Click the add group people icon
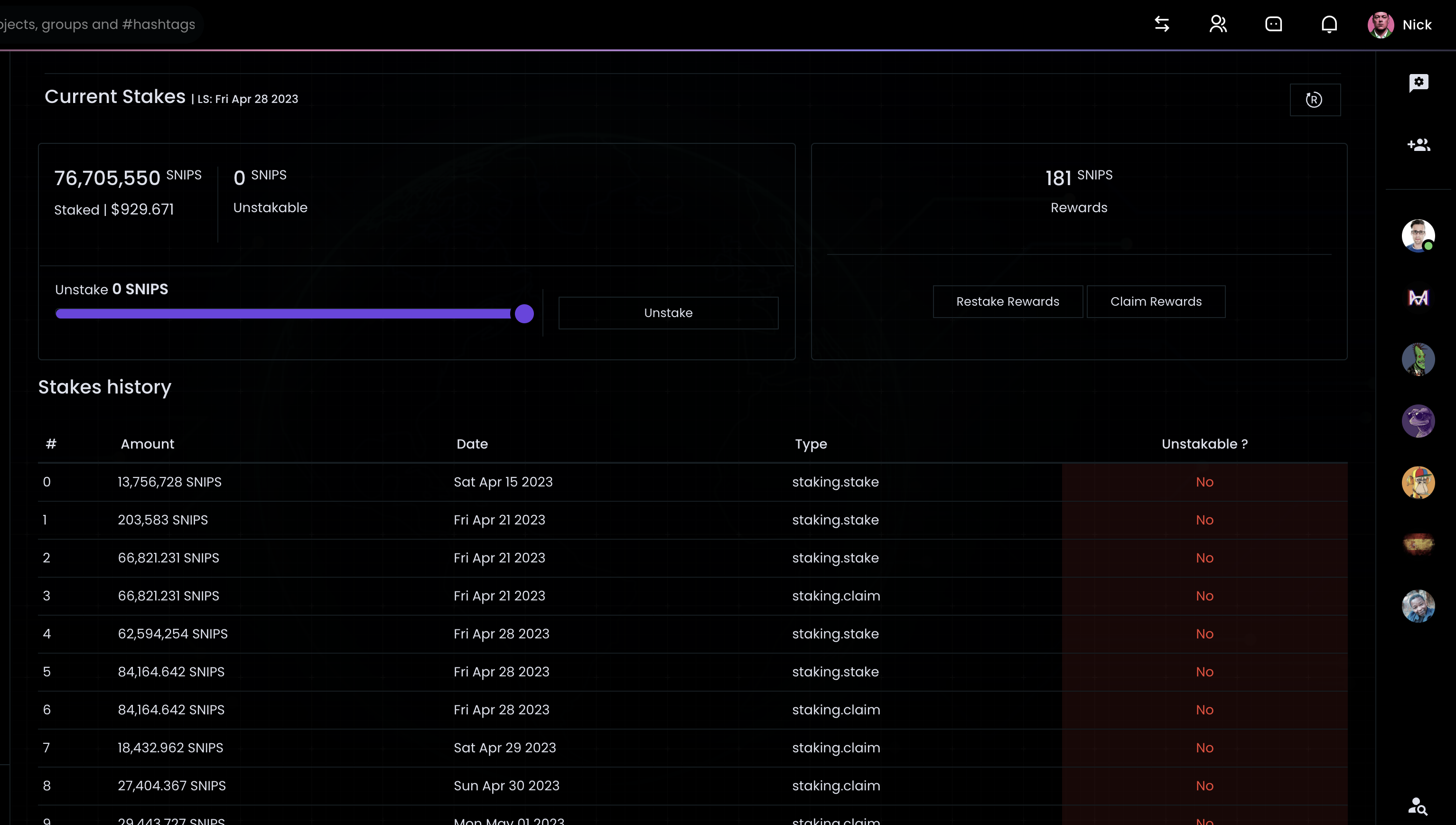Viewport: 1456px width, 825px height. coord(1418,145)
